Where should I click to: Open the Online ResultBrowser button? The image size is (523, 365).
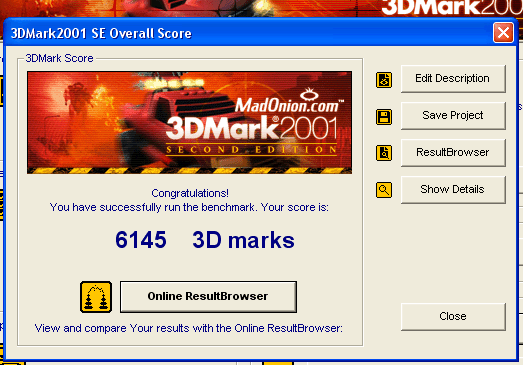click(x=208, y=297)
